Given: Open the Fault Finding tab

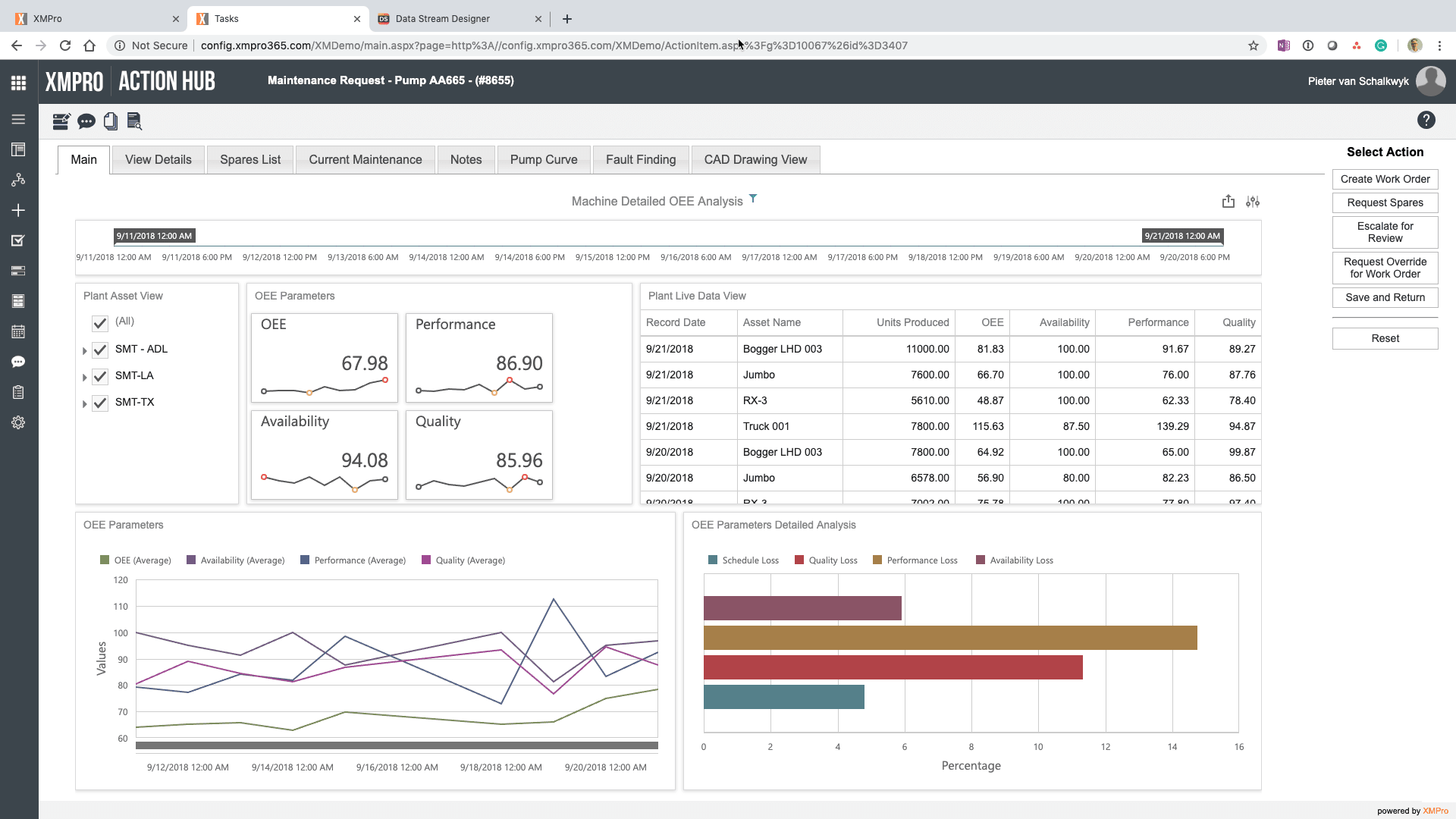Looking at the screenshot, I should pos(641,159).
